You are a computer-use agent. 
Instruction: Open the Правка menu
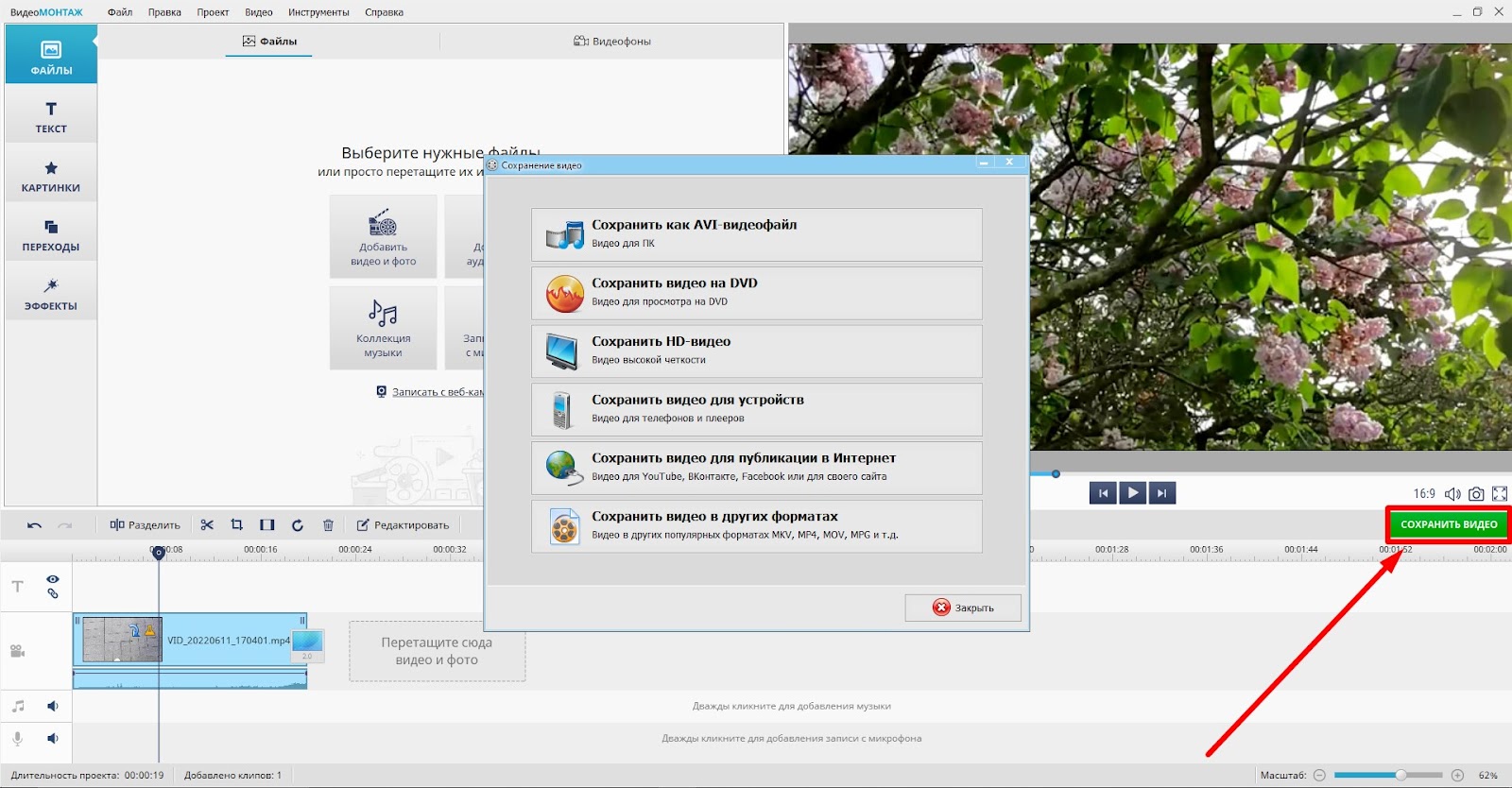click(x=164, y=12)
